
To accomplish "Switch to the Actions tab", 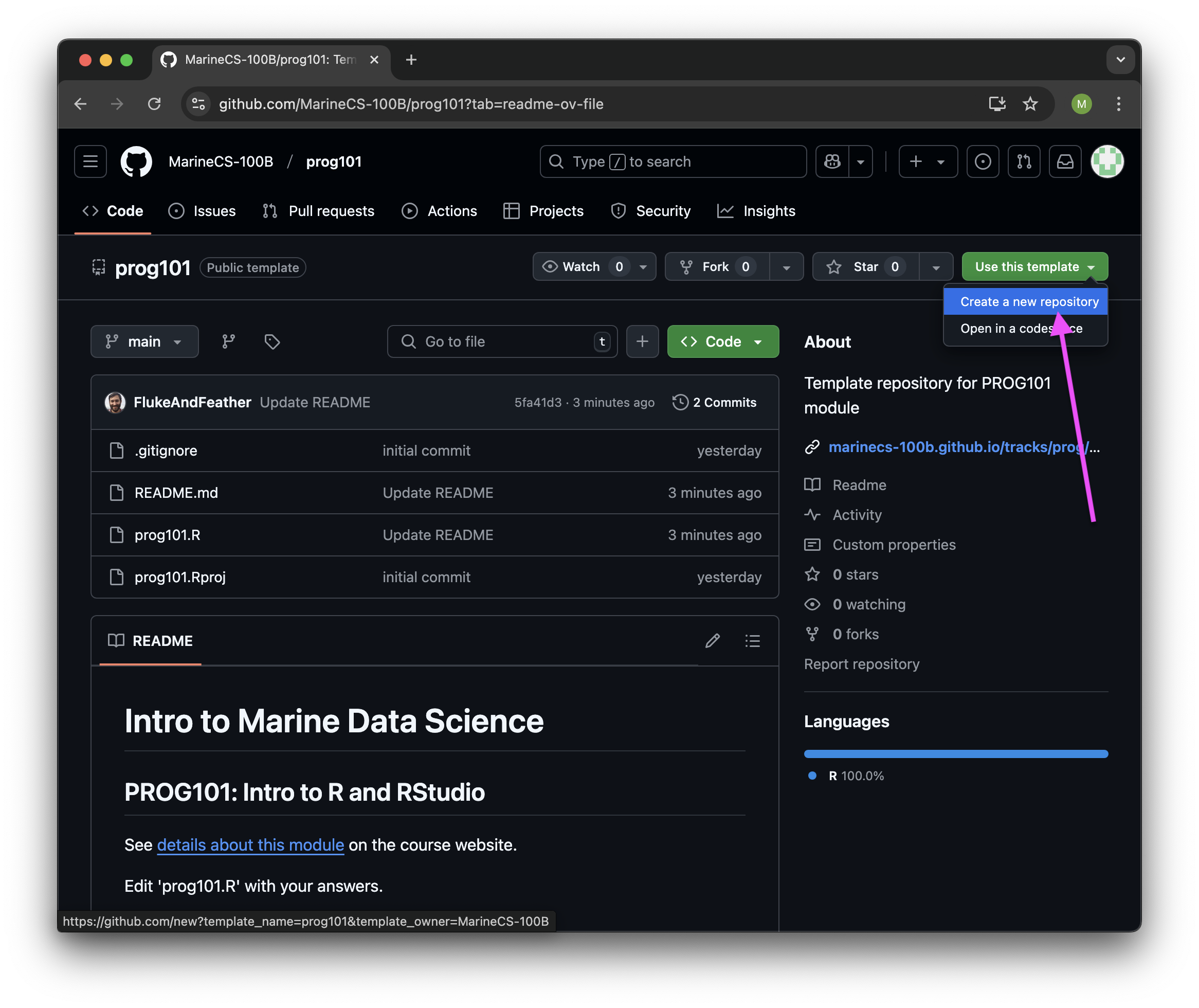I will click(x=439, y=211).
